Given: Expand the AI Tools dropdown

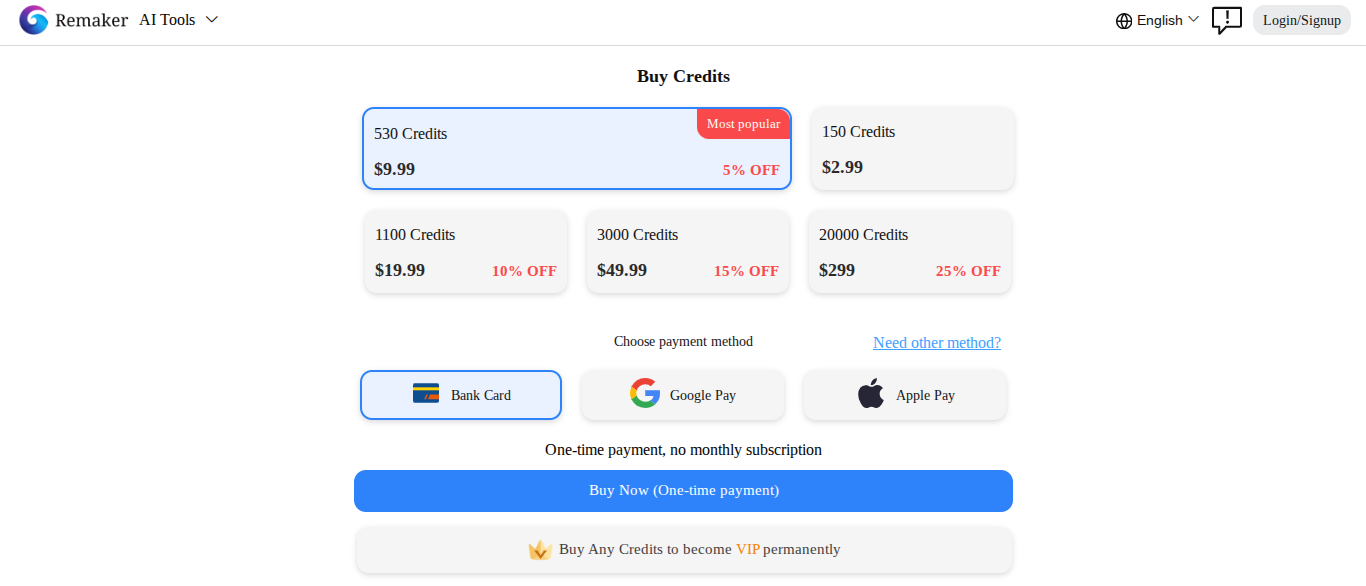Looking at the screenshot, I should 178,20.
